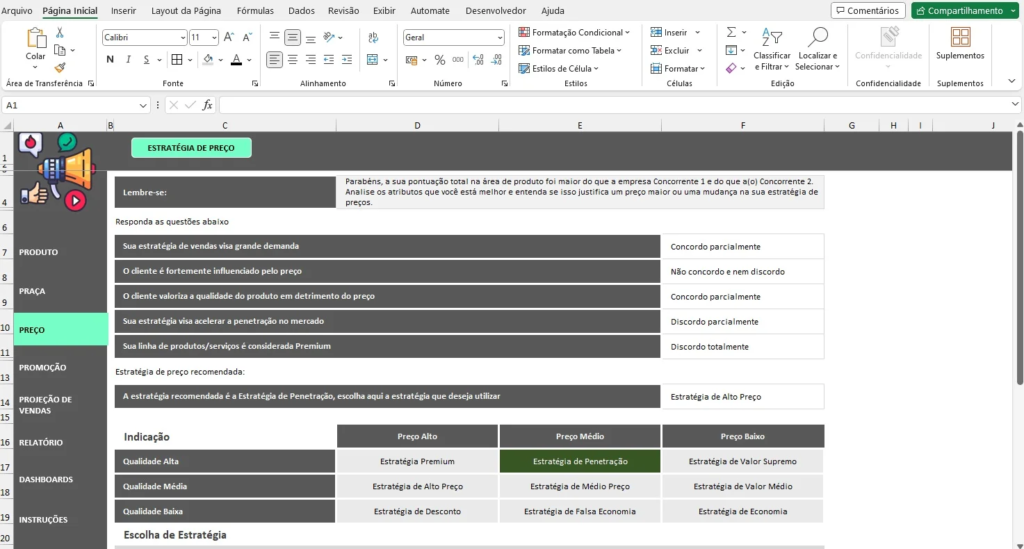Click the fx insert function icon
Viewport: 1024px width, 549px height.
click(207, 105)
